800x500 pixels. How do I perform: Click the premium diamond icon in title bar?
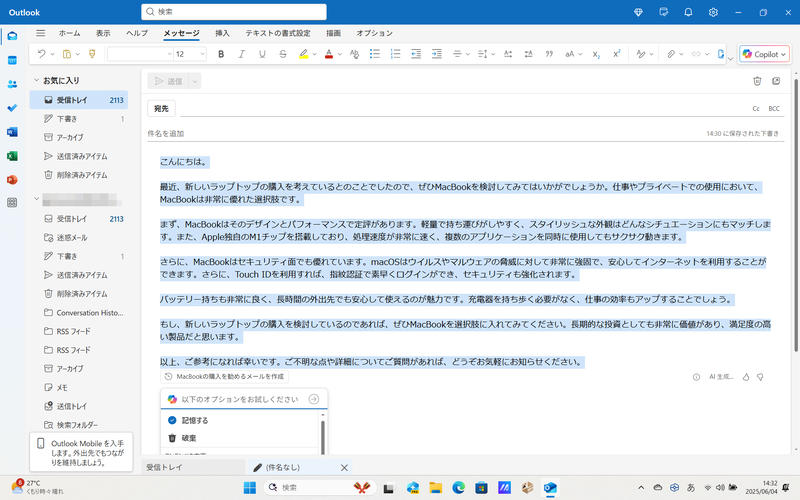tap(638, 12)
